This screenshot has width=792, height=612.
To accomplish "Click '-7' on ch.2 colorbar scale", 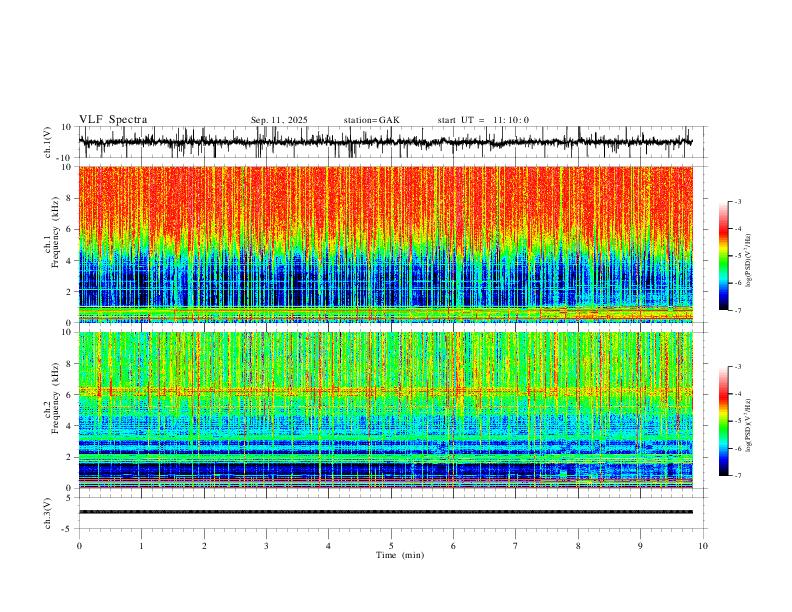I will [x=737, y=475].
